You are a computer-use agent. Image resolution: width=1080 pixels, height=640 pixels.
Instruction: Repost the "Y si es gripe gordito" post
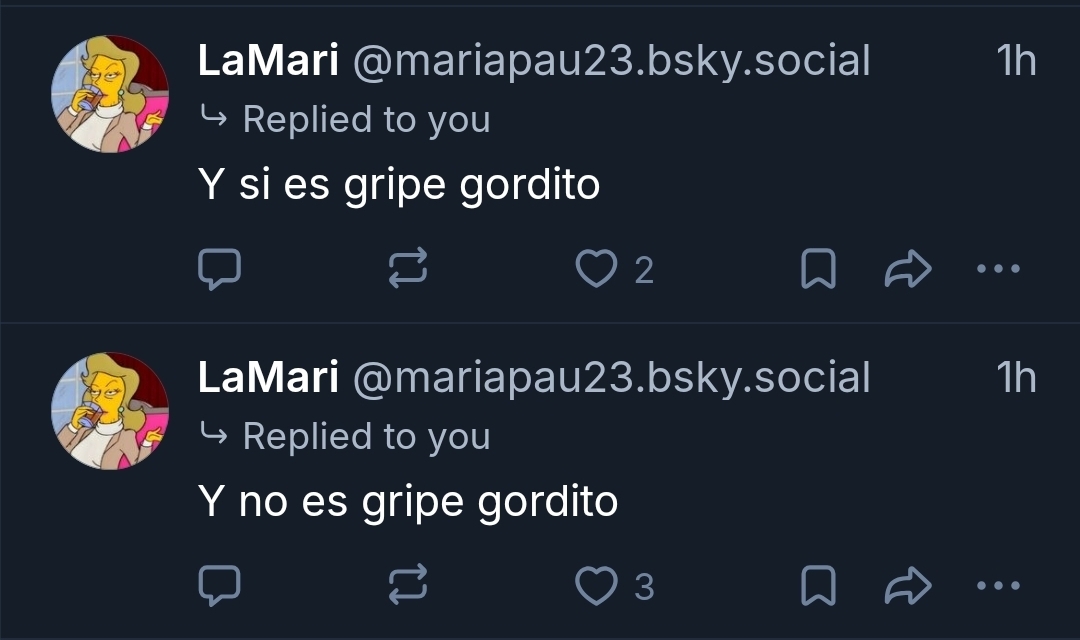tap(408, 269)
